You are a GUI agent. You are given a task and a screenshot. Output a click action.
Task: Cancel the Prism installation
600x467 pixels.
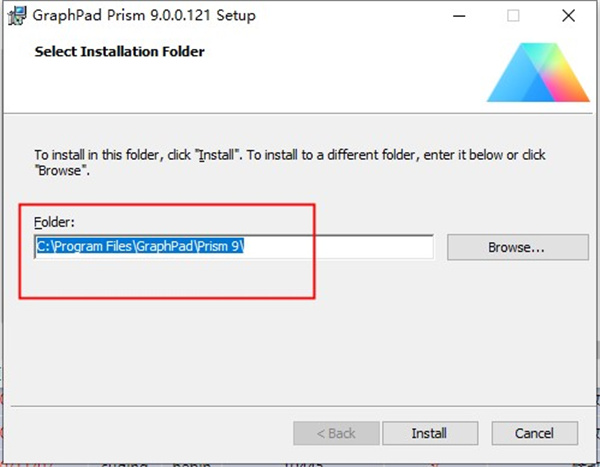[534, 433]
